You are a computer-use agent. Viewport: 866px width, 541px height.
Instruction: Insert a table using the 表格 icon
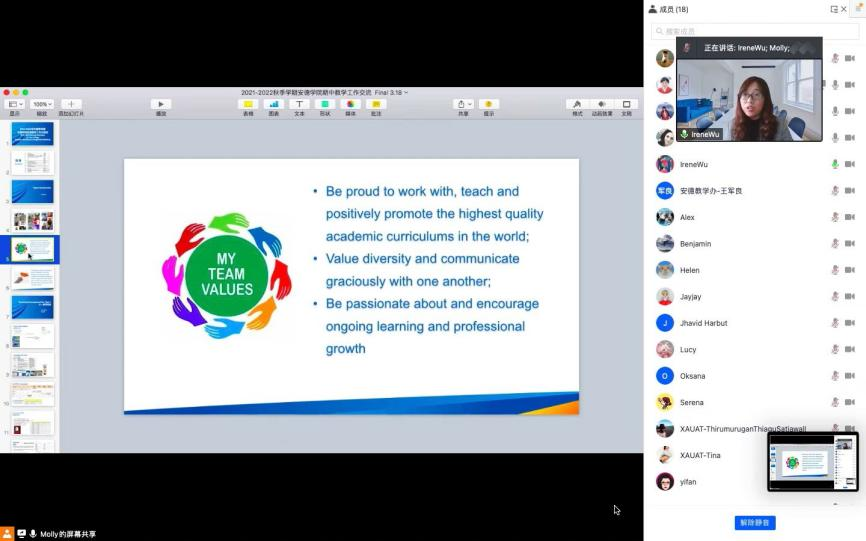tap(248, 104)
